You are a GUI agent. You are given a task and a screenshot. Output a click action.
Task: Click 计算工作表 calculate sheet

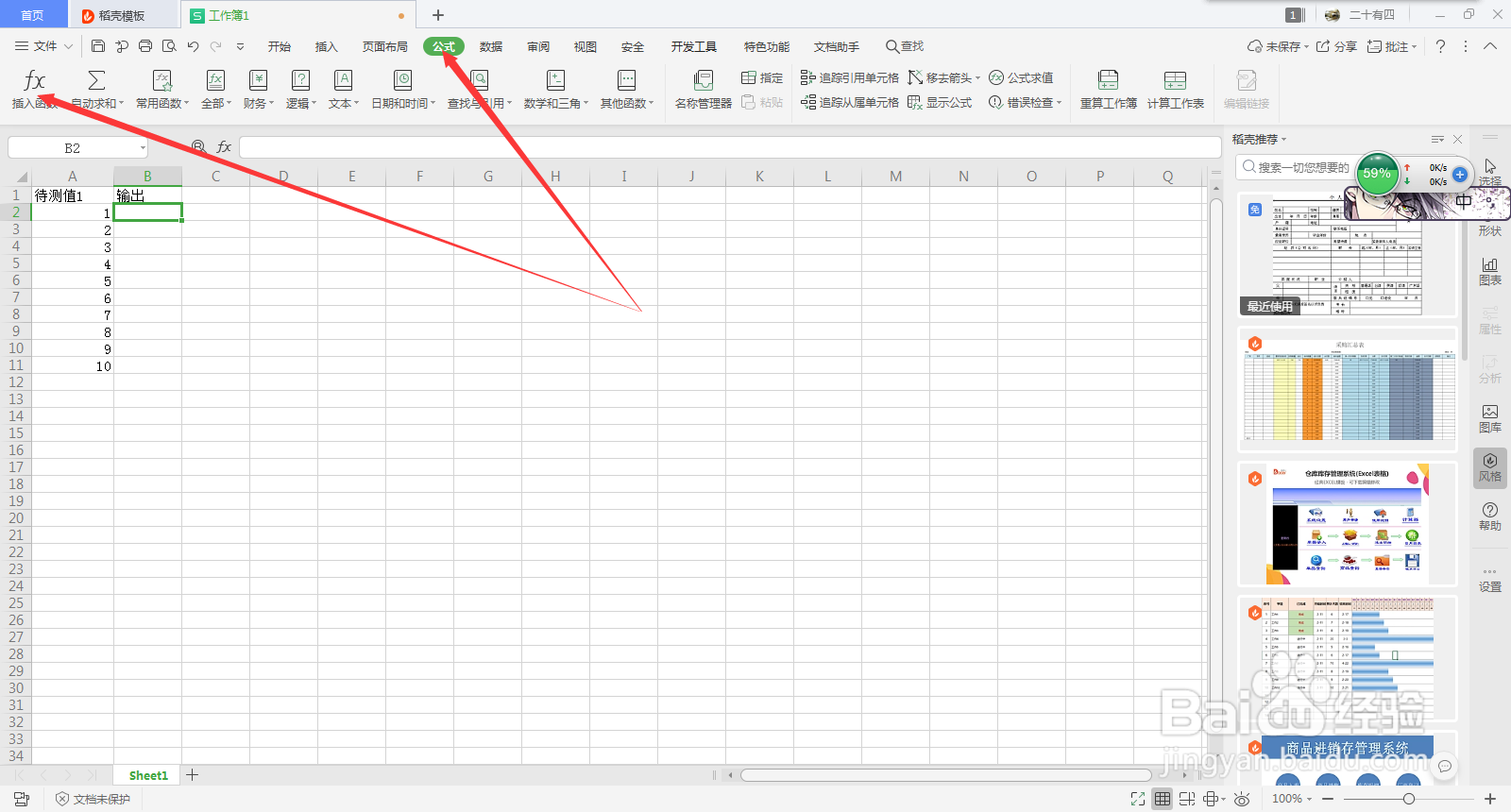[x=1175, y=89]
